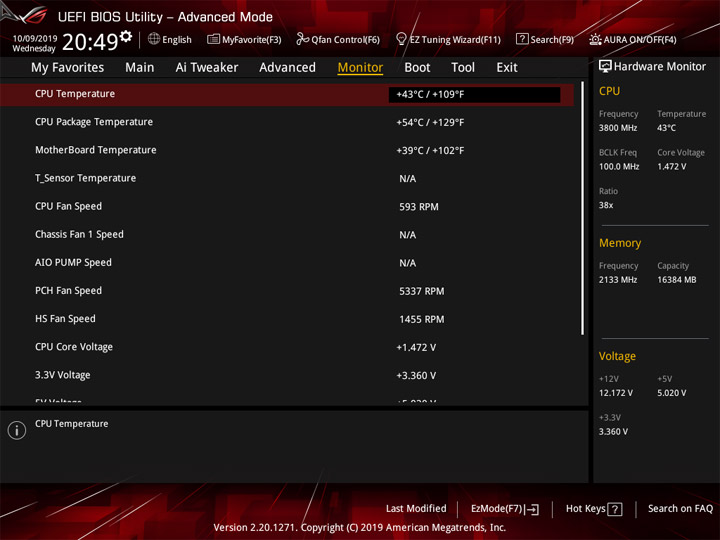The image size is (720, 540).
Task: Click the 12.172 V reading
Action: tap(616, 393)
